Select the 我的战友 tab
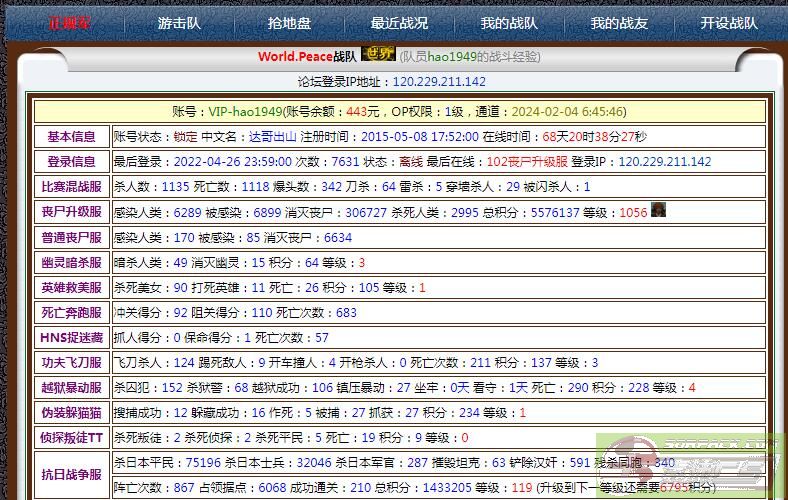This screenshot has width=788, height=500. (619, 23)
